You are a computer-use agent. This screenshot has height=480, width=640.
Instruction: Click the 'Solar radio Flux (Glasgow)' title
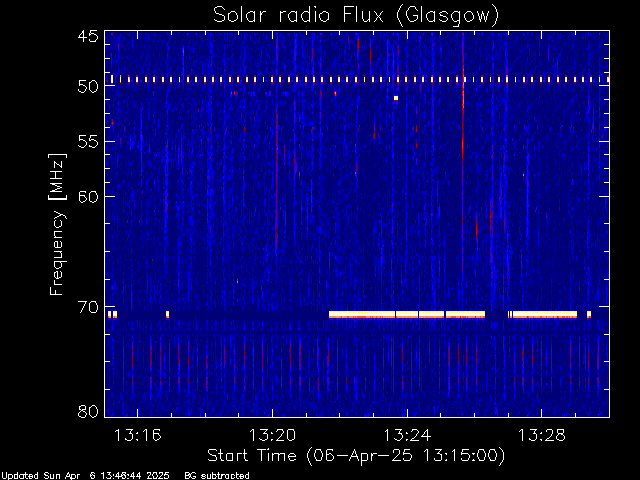click(356, 16)
